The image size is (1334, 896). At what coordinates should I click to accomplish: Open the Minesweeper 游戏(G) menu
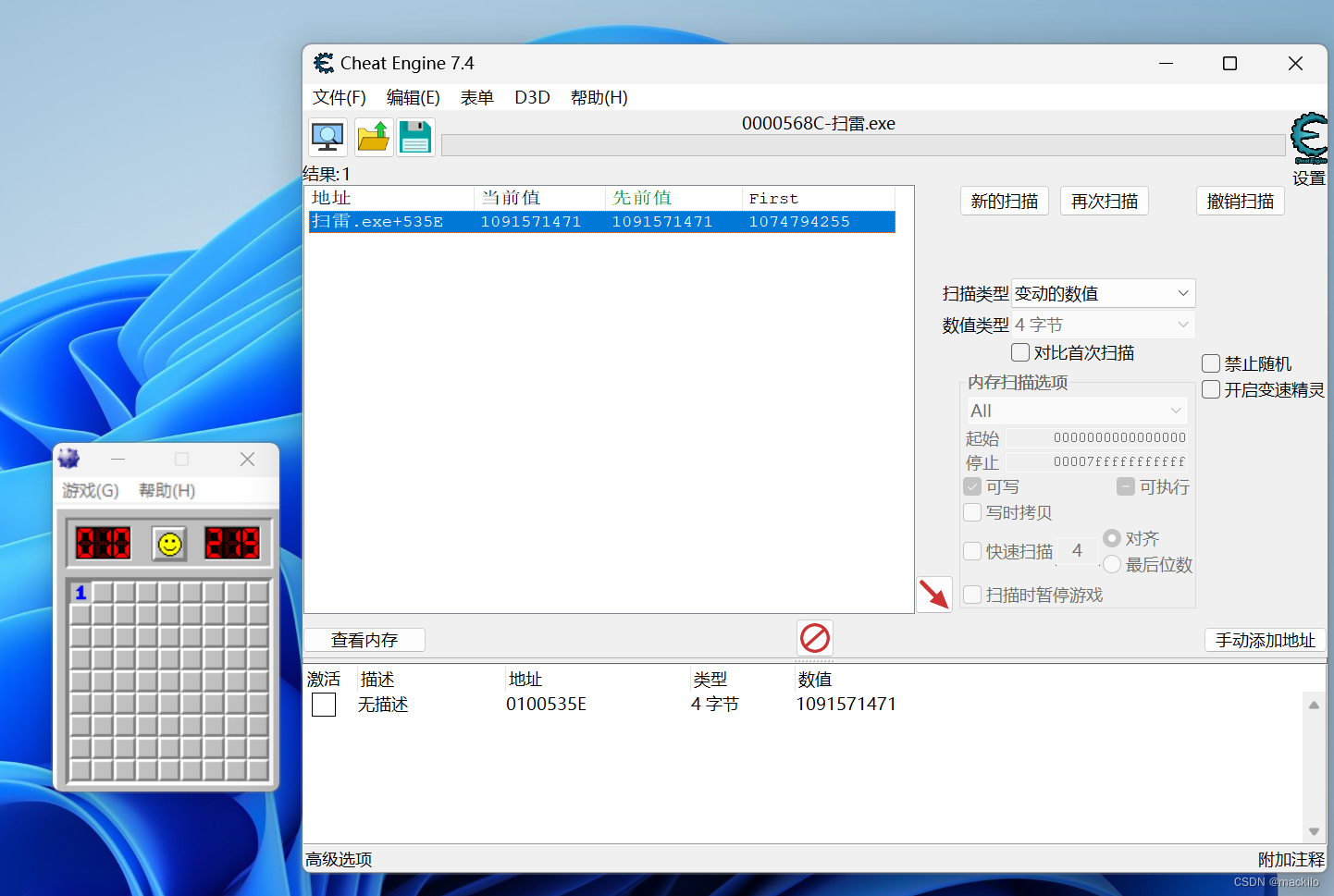pos(91,490)
